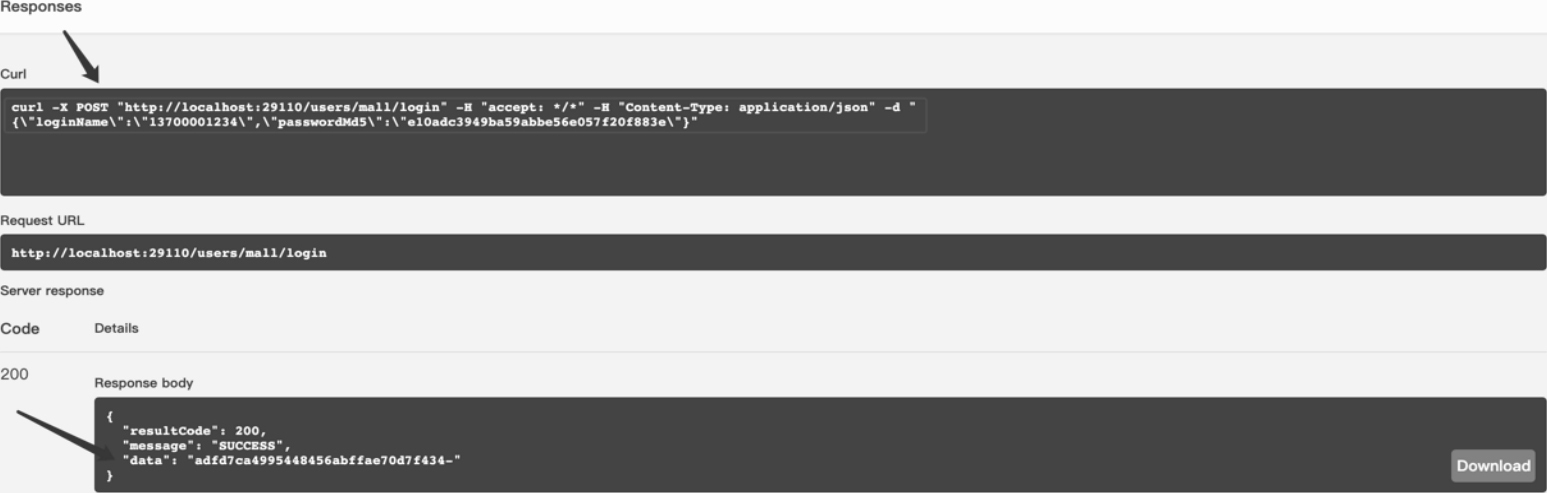The height and width of the screenshot is (493, 1547).
Task: Click the data token value in the response
Action: click(x=323, y=459)
